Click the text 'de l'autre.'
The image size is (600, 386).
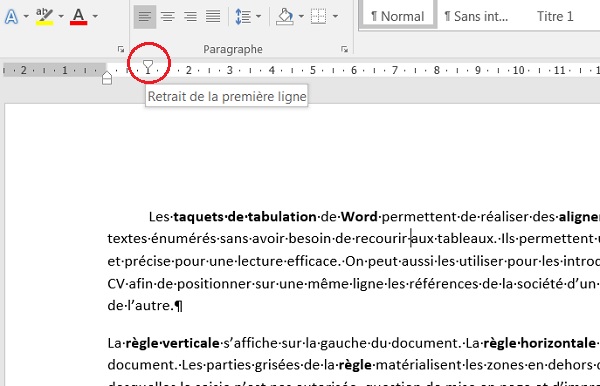pos(140,306)
